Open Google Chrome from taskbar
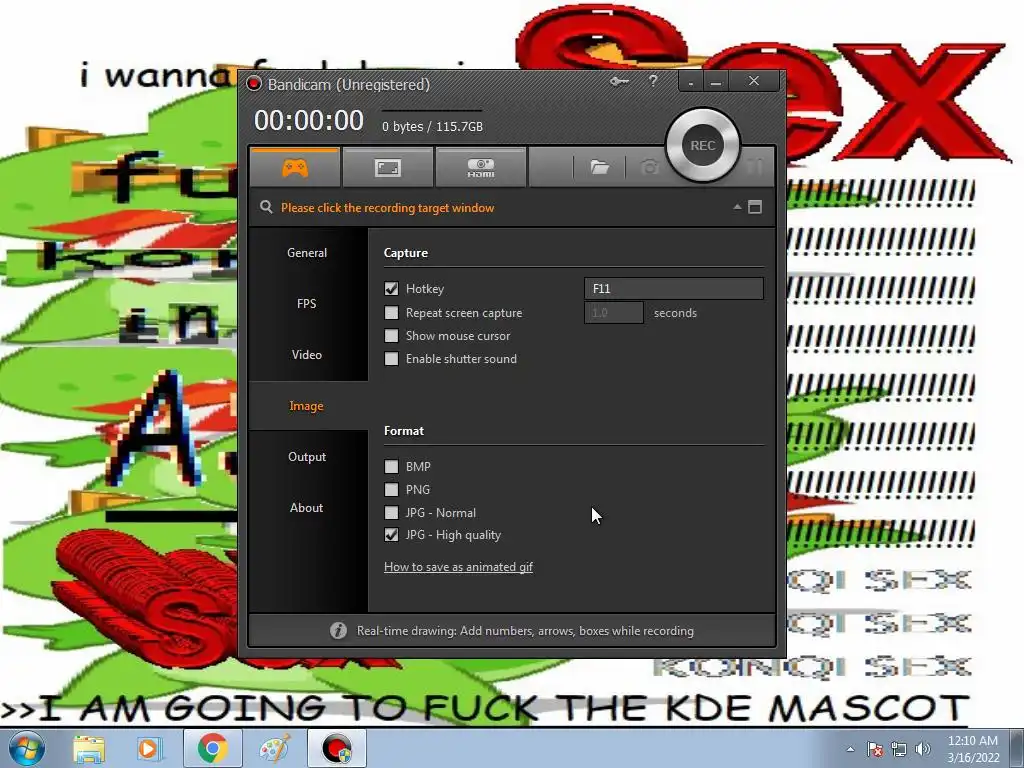 click(x=212, y=748)
